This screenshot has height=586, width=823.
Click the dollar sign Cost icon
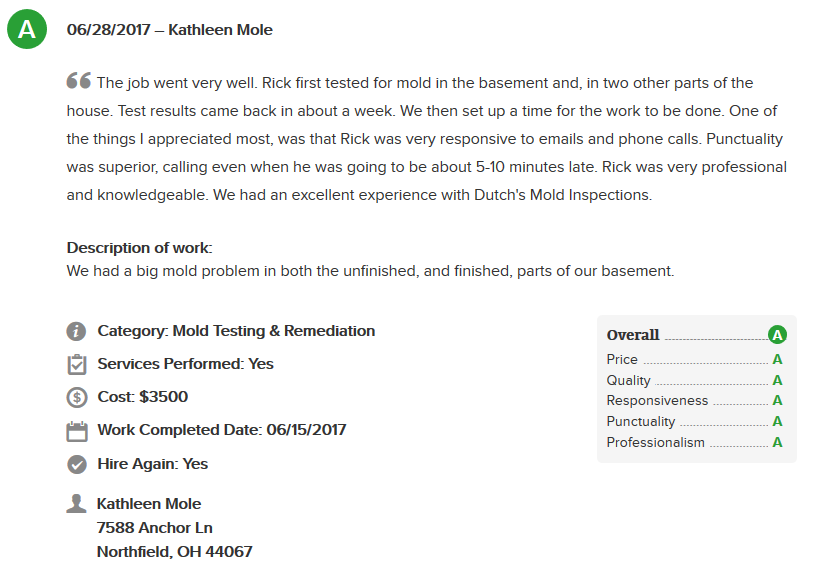pos(77,397)
